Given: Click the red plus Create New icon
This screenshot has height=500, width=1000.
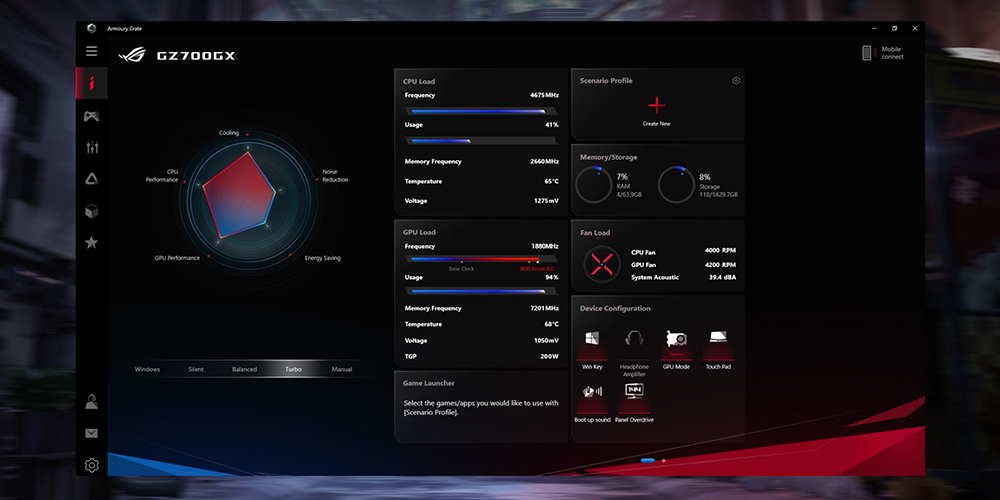Looking at the screenshot, I should (x=656, y=105).
